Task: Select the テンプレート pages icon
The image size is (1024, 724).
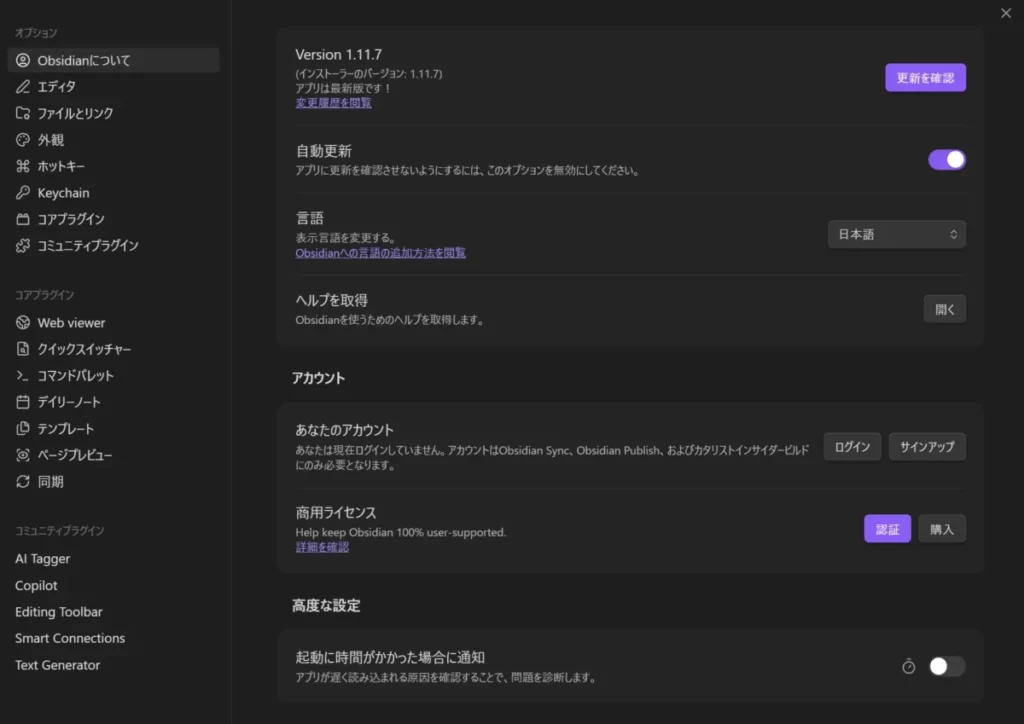Action: pyautogui.click(x=22, y=428)
